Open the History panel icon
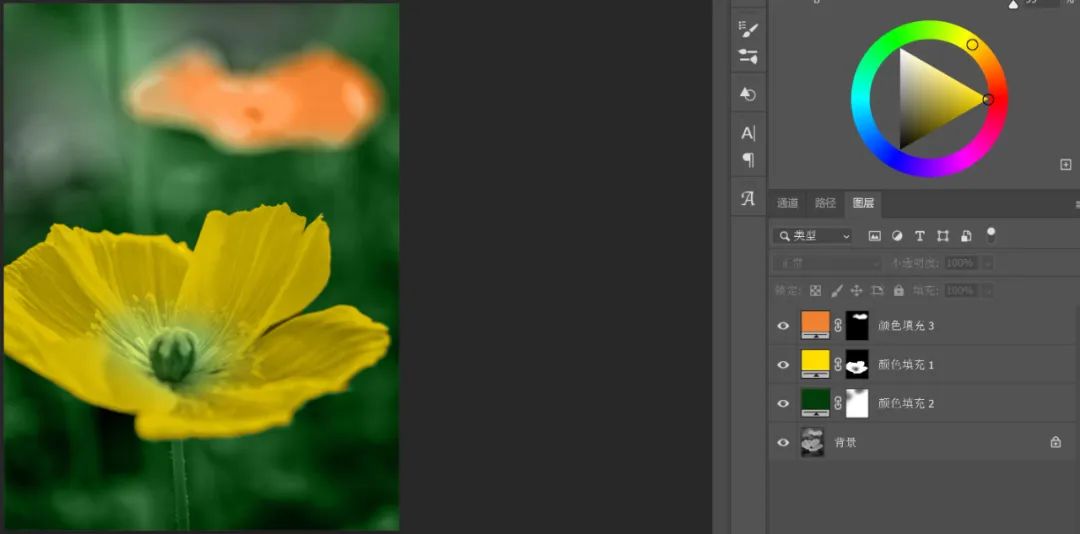 coord(748,94)
